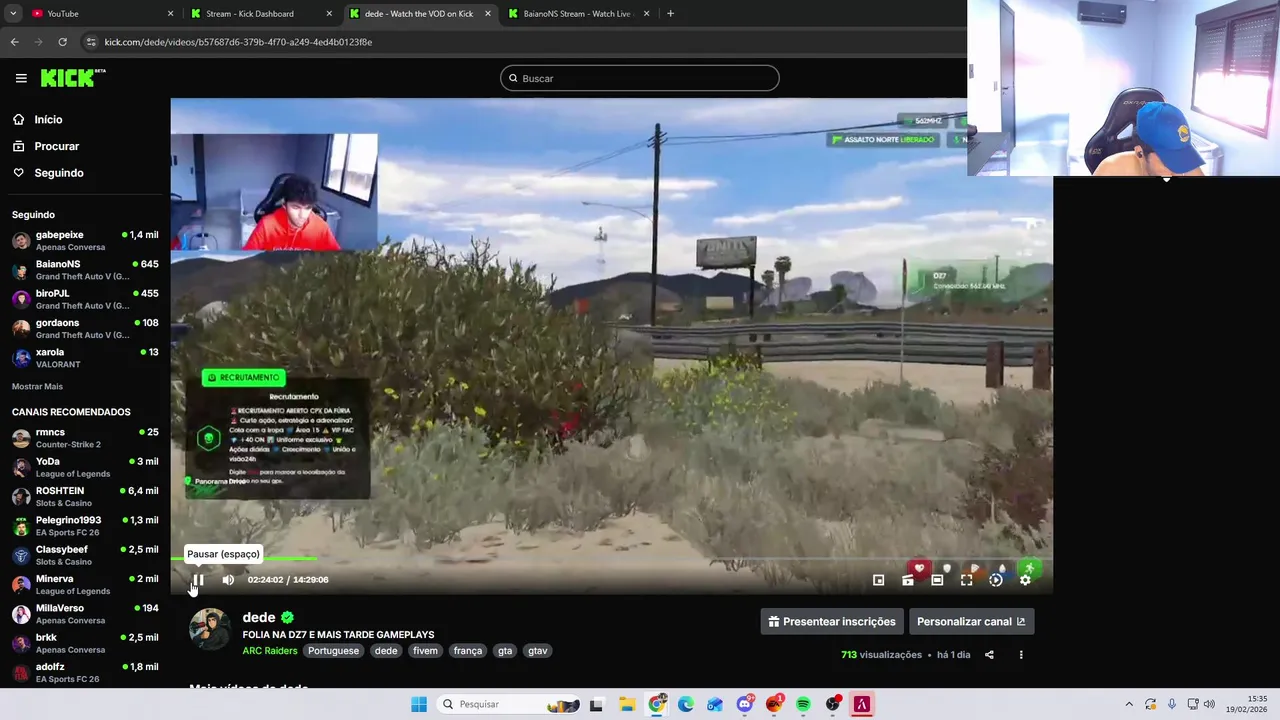Open Microsoft Edge from the taskbar
This screenshot has height=720, width=1280.
click(x=686, y=704)
